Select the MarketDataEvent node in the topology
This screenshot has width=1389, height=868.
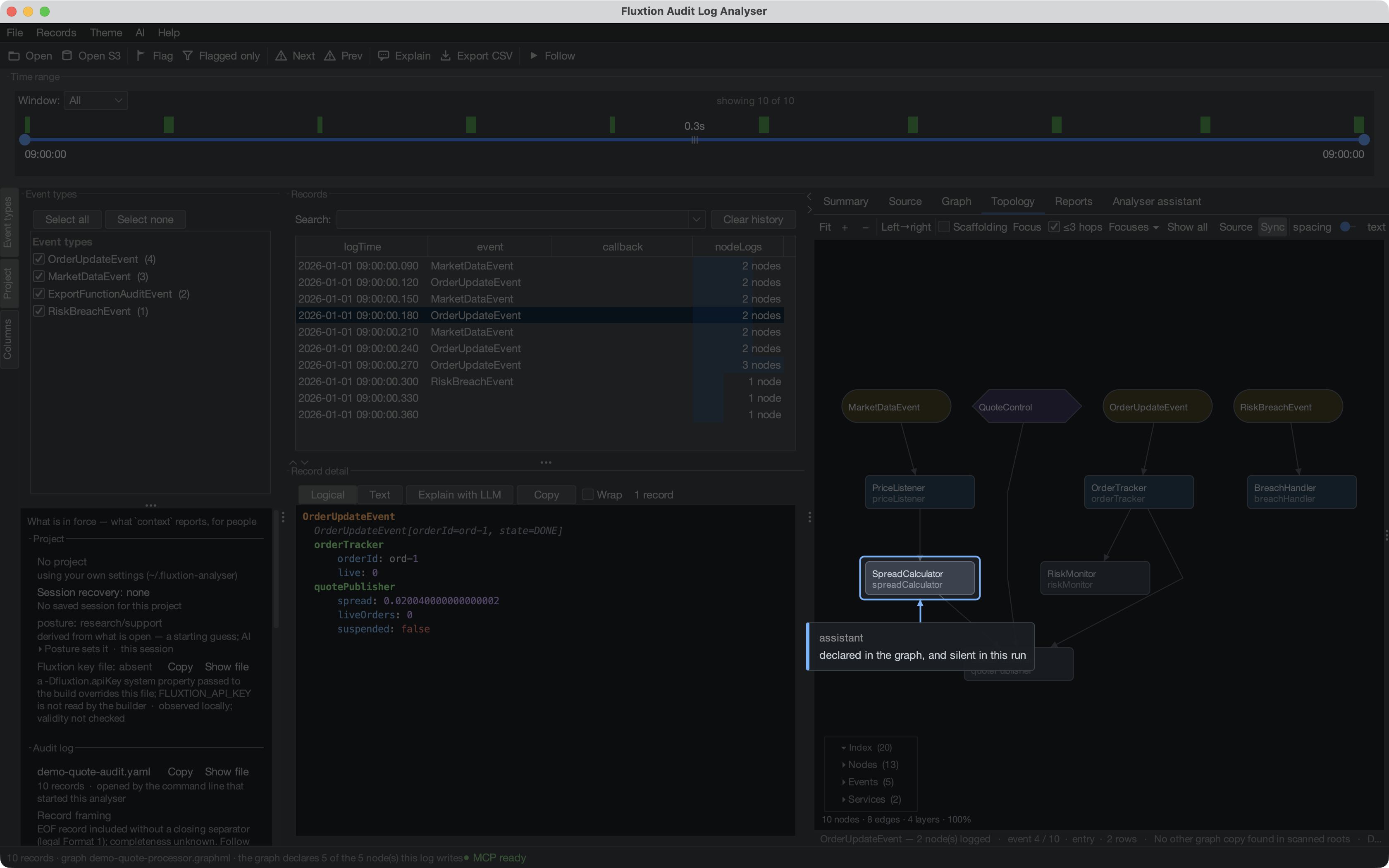[x=896, y=407]
